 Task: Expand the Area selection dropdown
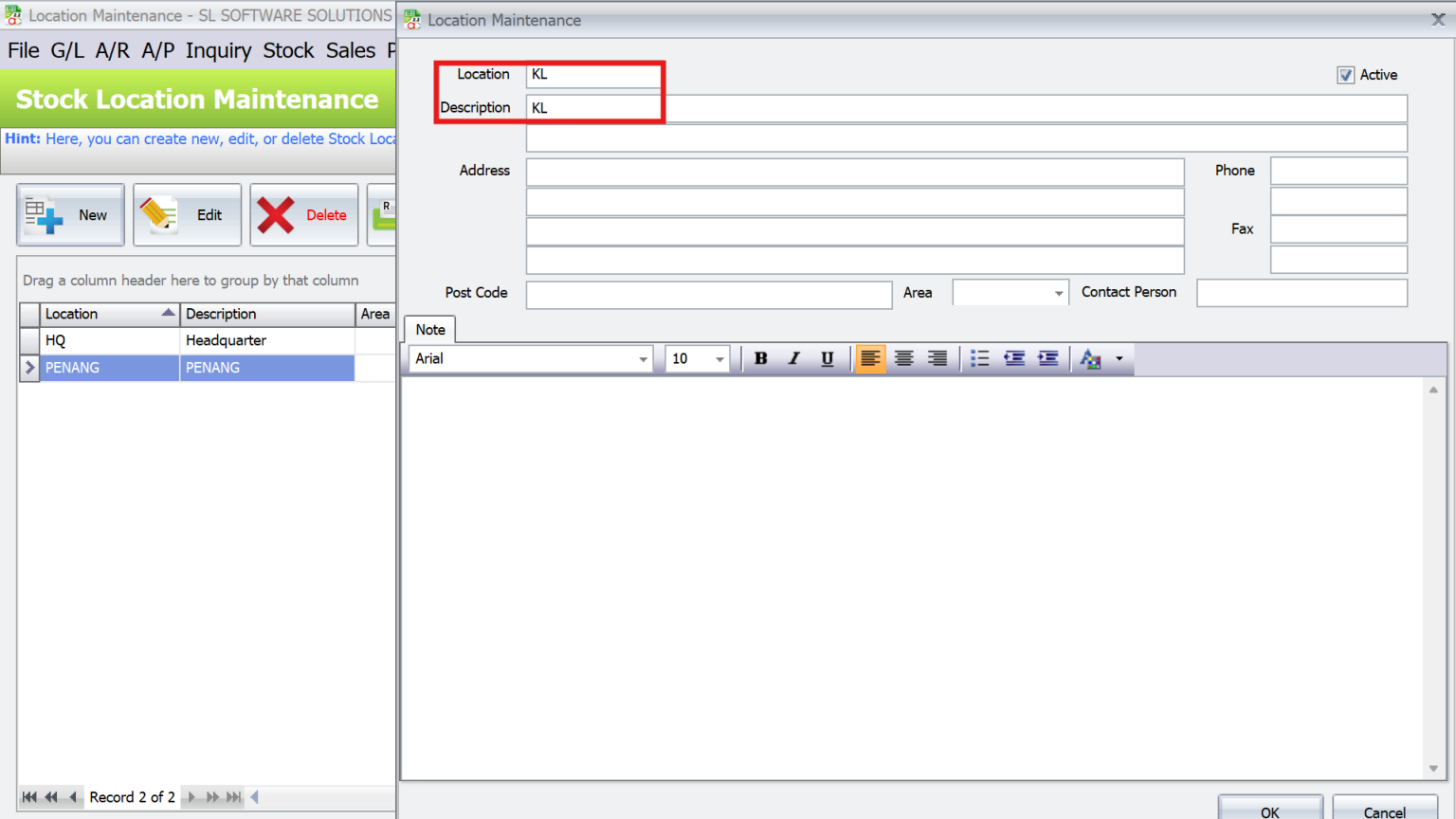pyautogui.click(x=1058, y=292)
